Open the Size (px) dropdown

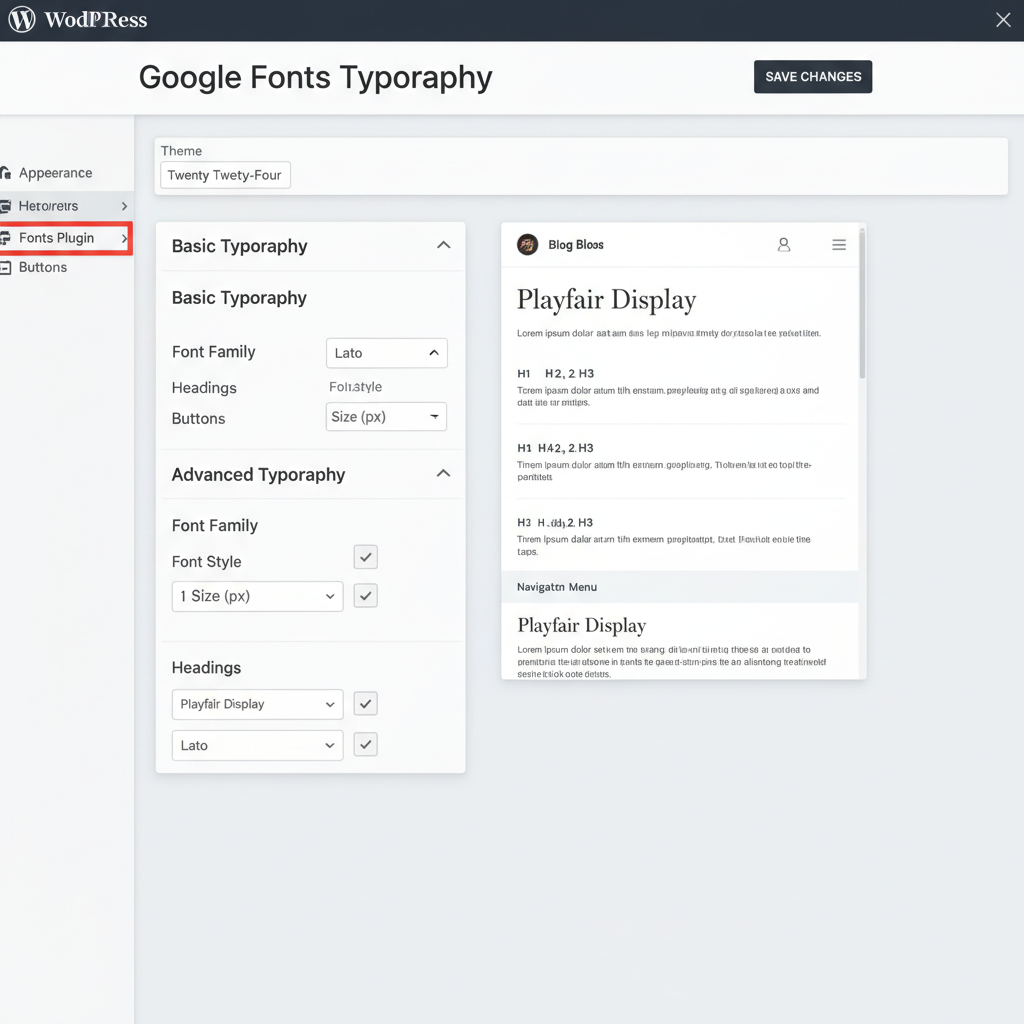(x=386, y=416)
